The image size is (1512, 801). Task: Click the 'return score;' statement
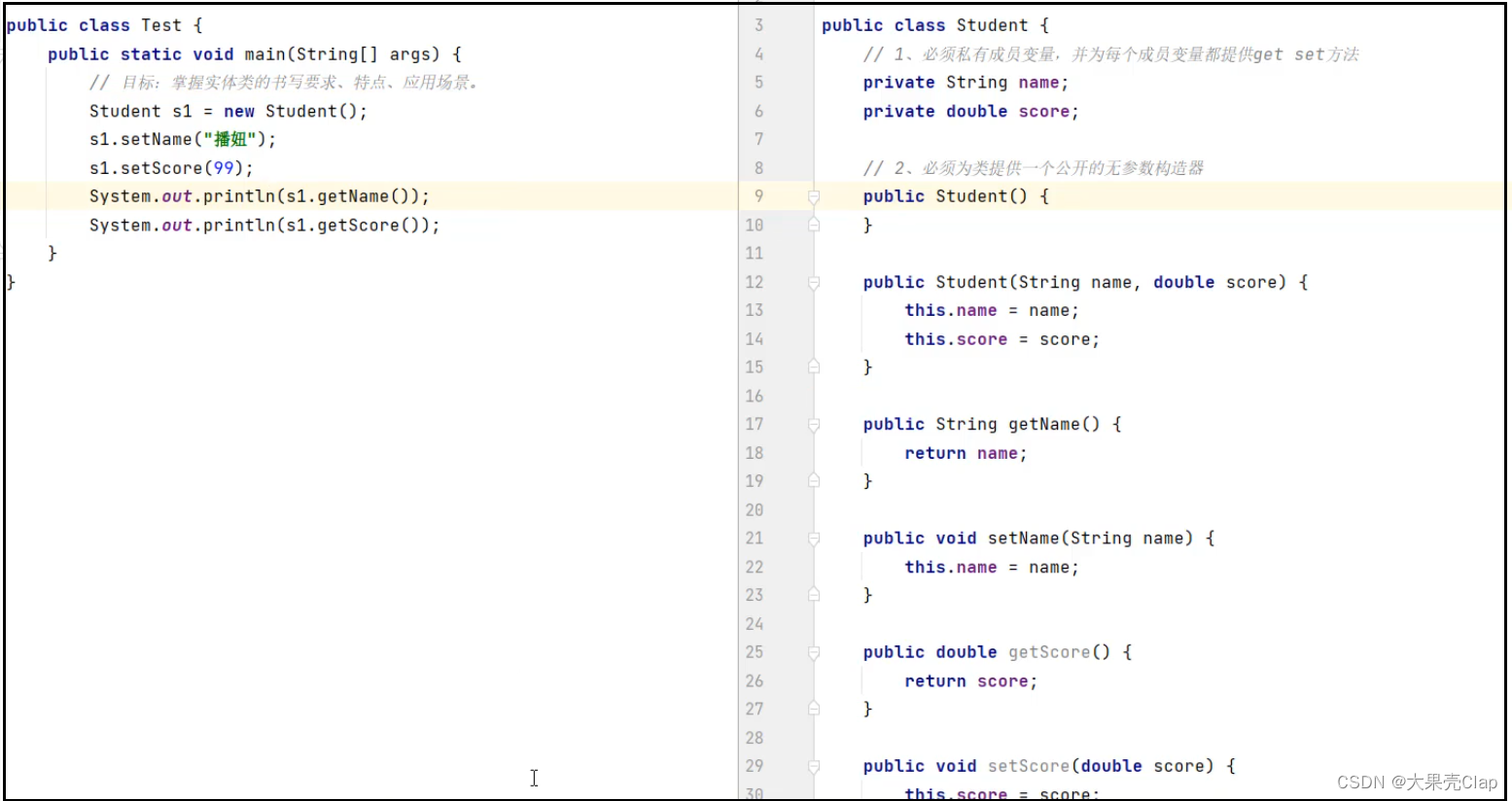click(x=970, y=680)
